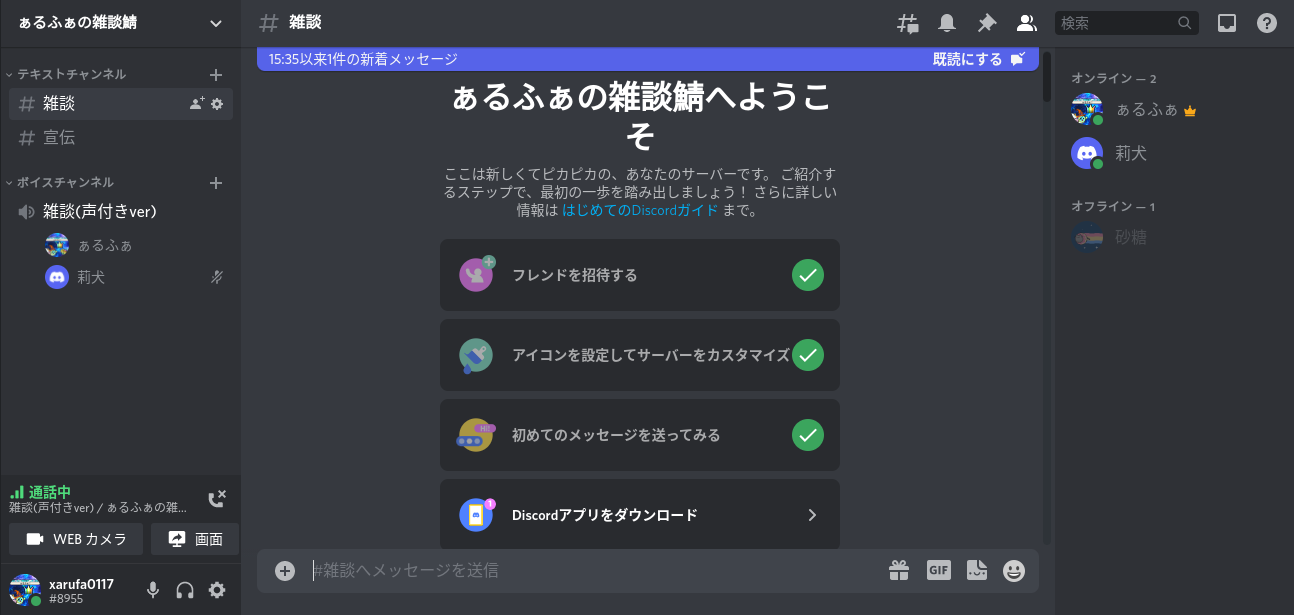Show pinned messages
This screenshot has width=1294, height=615.
click(x=987, y=23)
